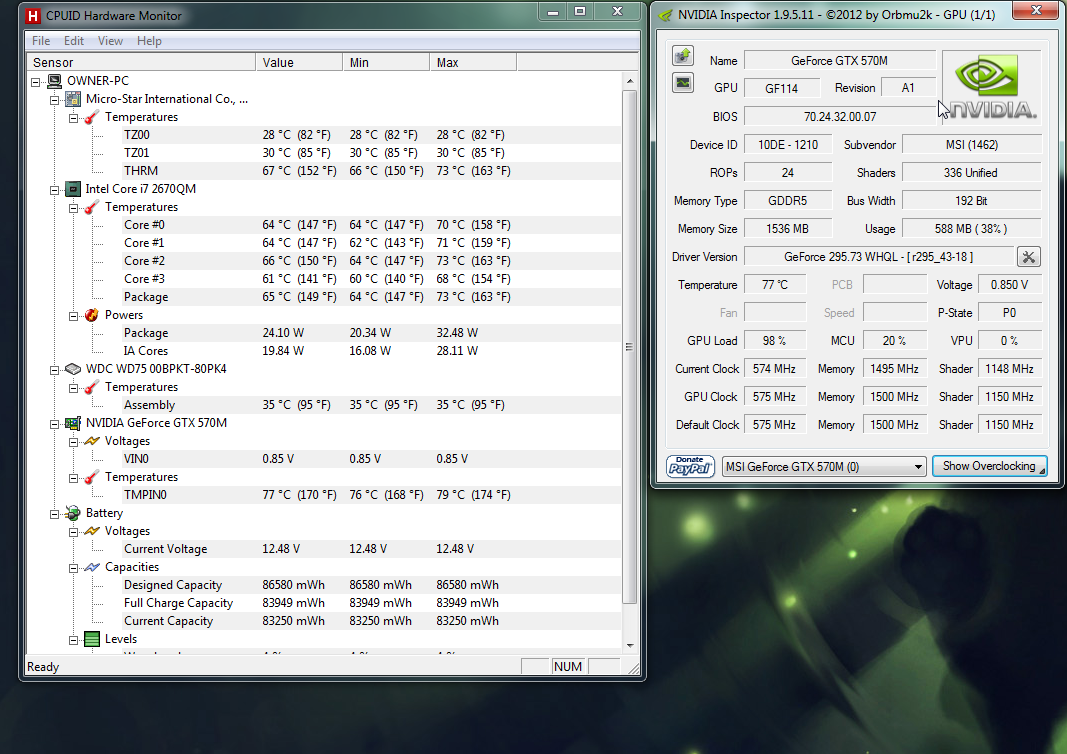
Task: Click the Powers flame icon
Action: (92, 315)
